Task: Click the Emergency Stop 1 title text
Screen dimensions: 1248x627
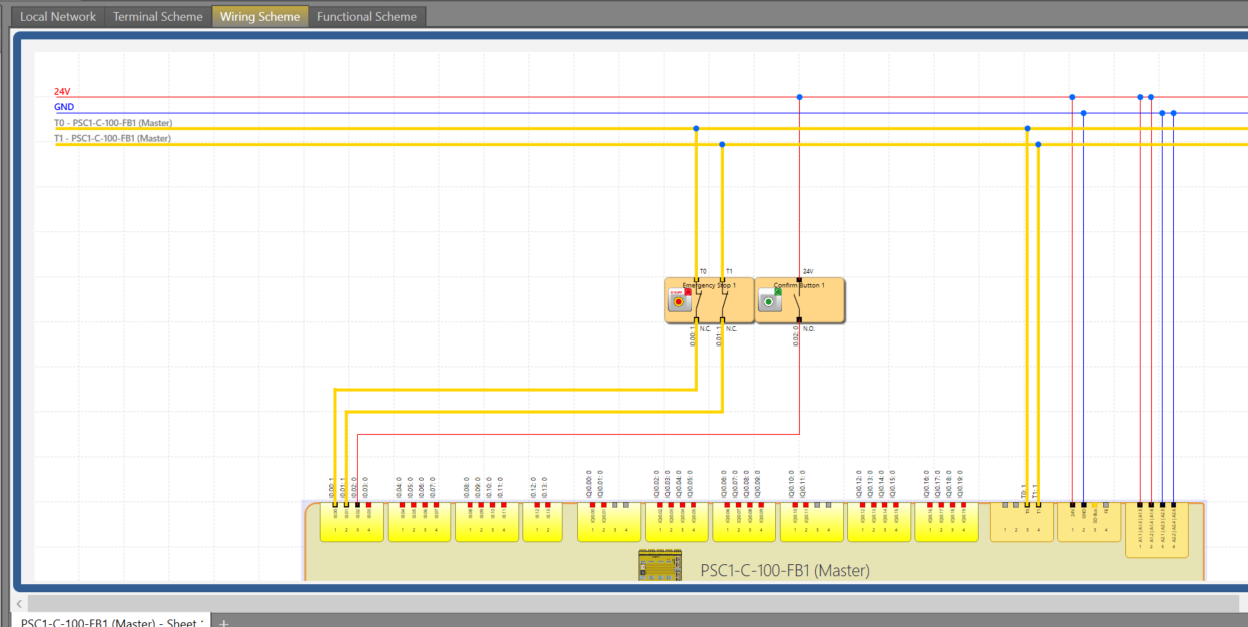Action: click(709, 285)
